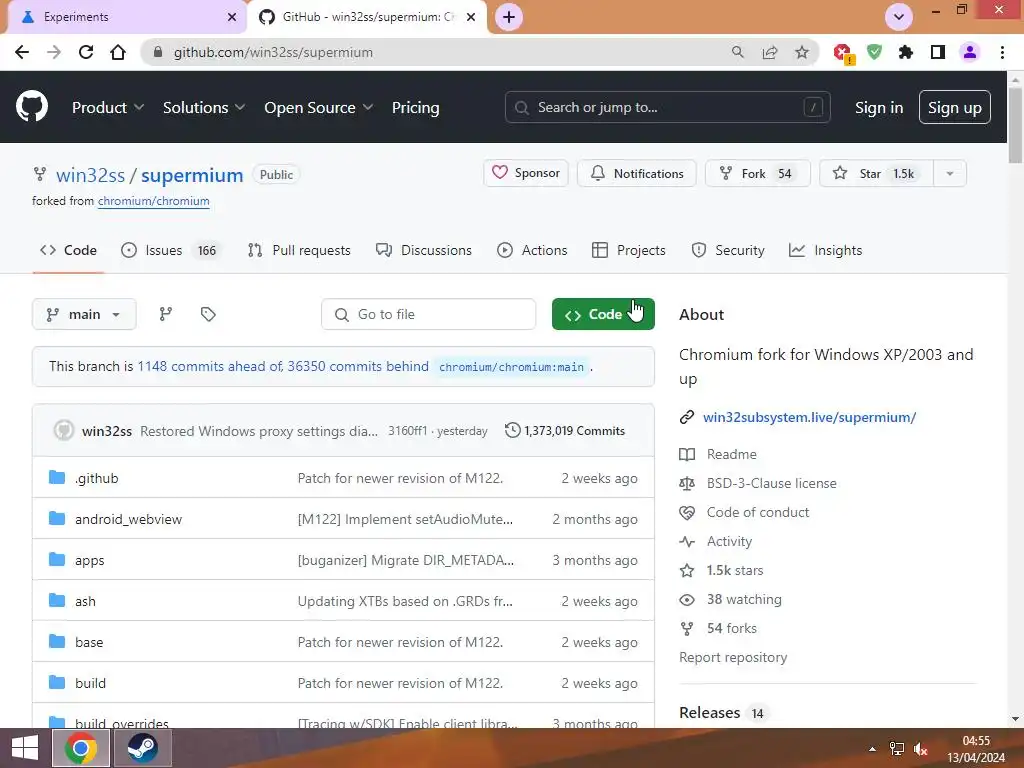Go back to the previous page
This screenshot has width=1024, height=768.
(22, 52)
